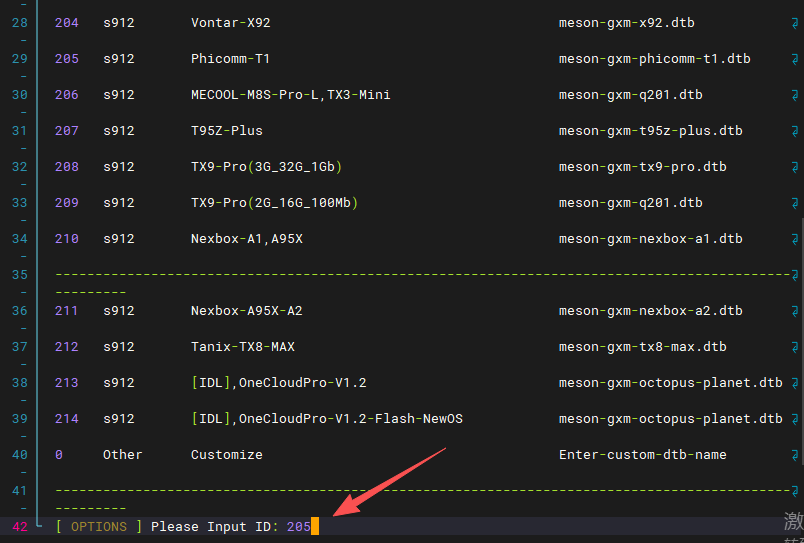Click line number 28 in the gutter
This screenshot has height=543, width=804.
(x=20, y=22)
